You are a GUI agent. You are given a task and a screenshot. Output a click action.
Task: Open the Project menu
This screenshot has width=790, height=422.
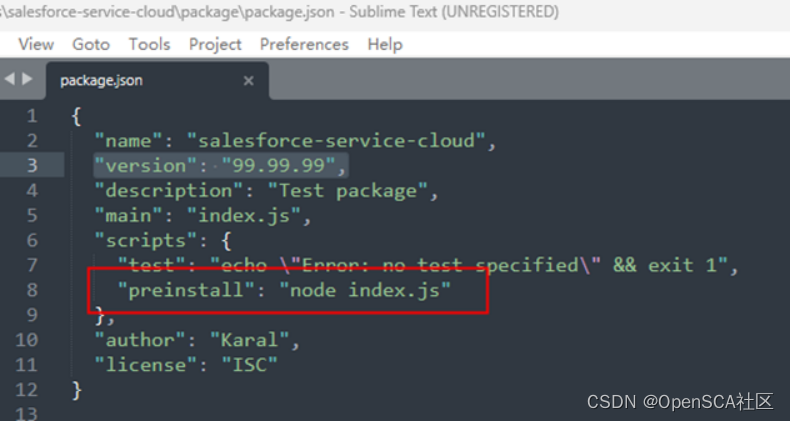tap(215, 44)
